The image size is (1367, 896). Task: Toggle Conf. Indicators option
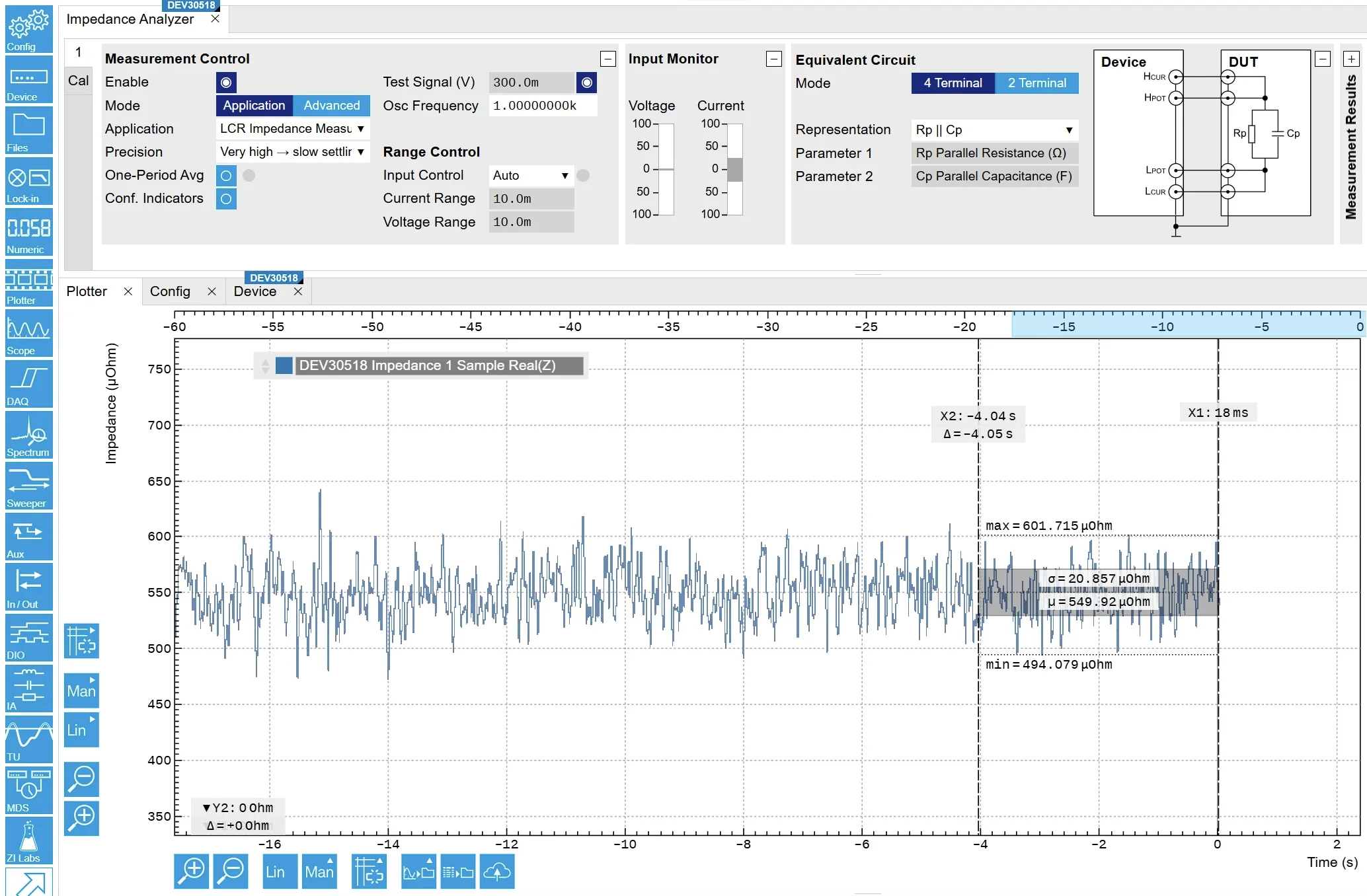click(x=226, y=199)
